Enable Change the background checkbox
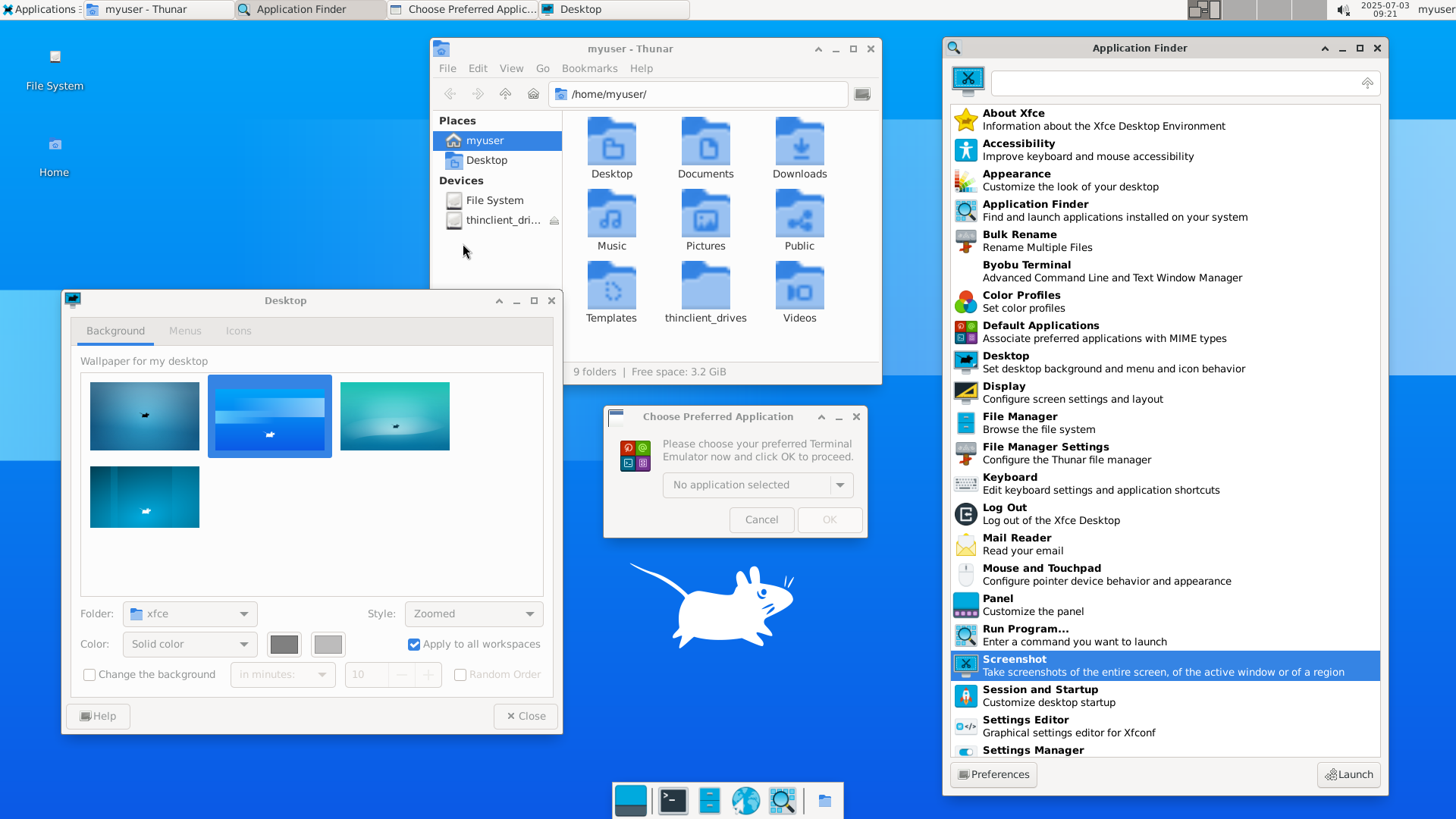The height and width of the screenshot is (819, 1456). (89, 675)
